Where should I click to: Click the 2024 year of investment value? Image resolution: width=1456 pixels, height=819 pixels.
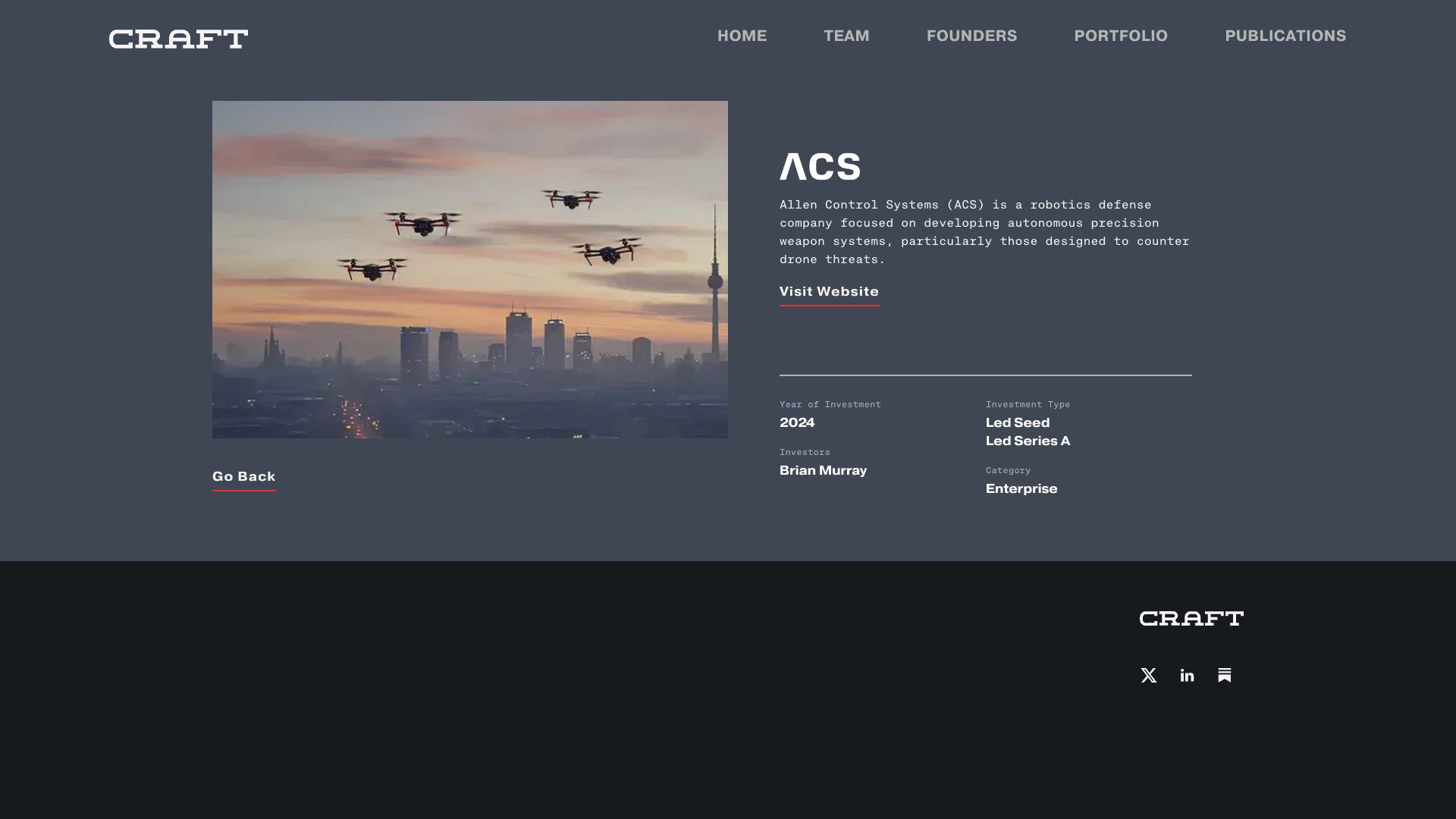click(797, 422)
